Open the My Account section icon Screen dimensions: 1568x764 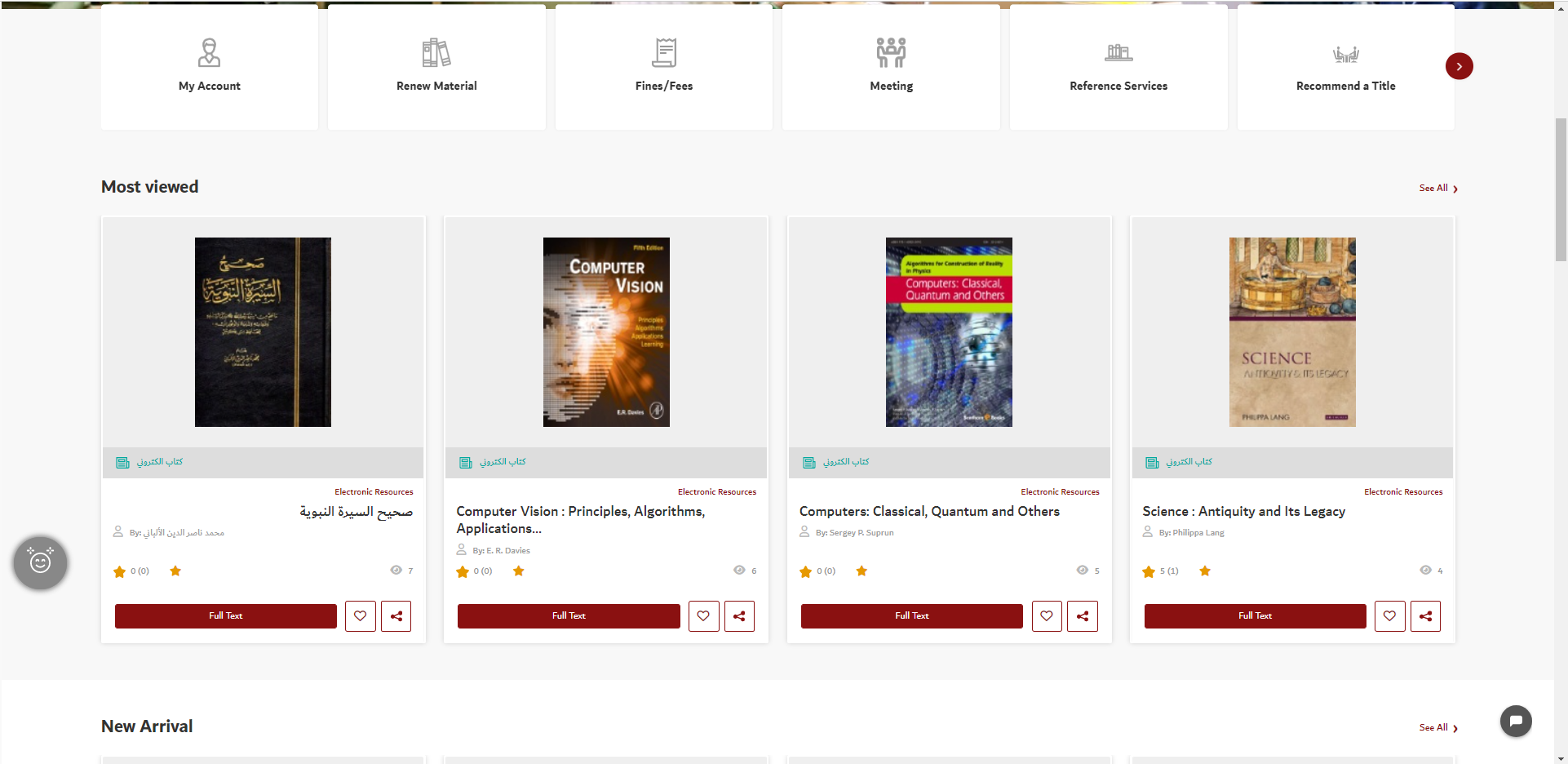[x=209, y=52]
